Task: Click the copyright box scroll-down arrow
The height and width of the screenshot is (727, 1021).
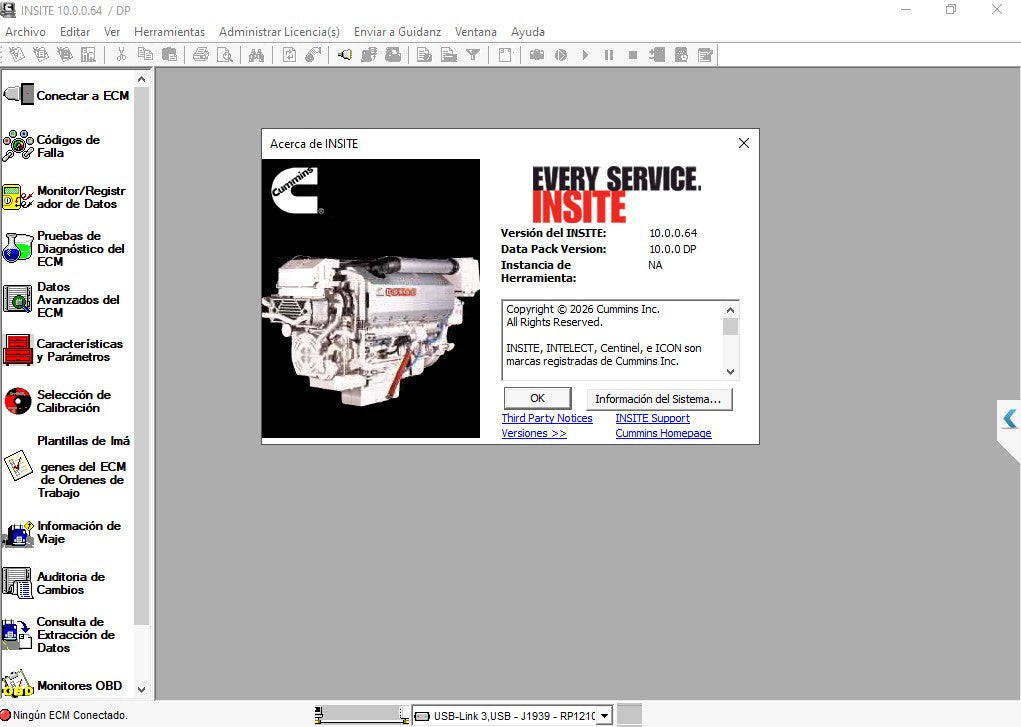Action: [731, 372]
